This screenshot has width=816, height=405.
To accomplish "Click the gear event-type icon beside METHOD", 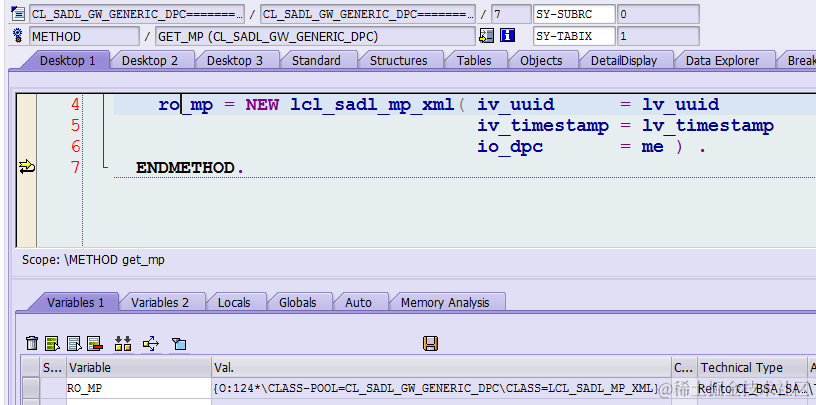I will coord(18,36).
